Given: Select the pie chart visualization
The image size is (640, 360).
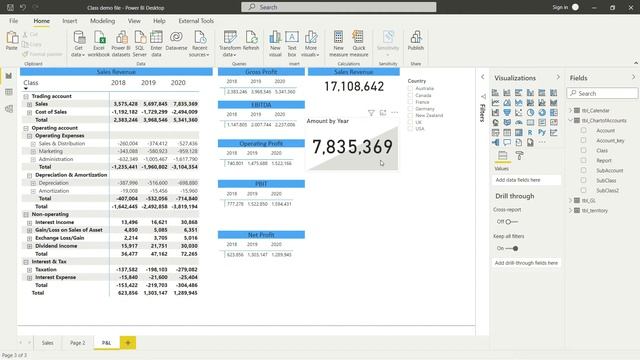Looking at the screenshot, I should (530, 112).
